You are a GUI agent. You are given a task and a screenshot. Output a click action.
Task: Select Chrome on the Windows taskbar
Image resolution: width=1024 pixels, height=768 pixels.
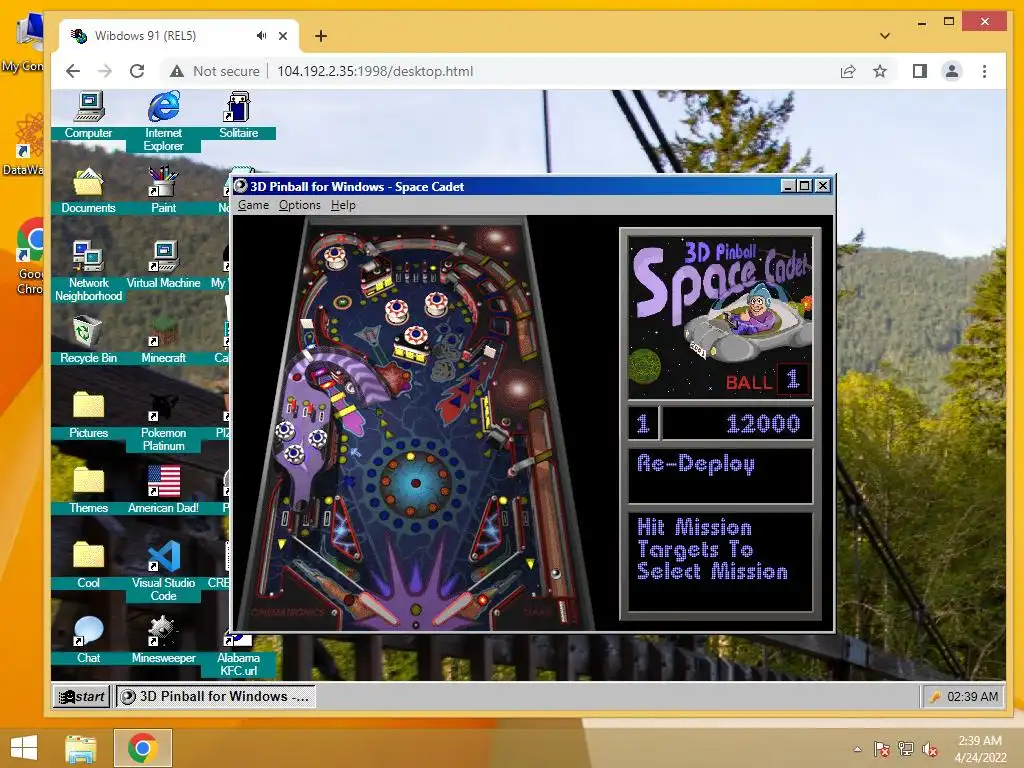tap(142, 748)
